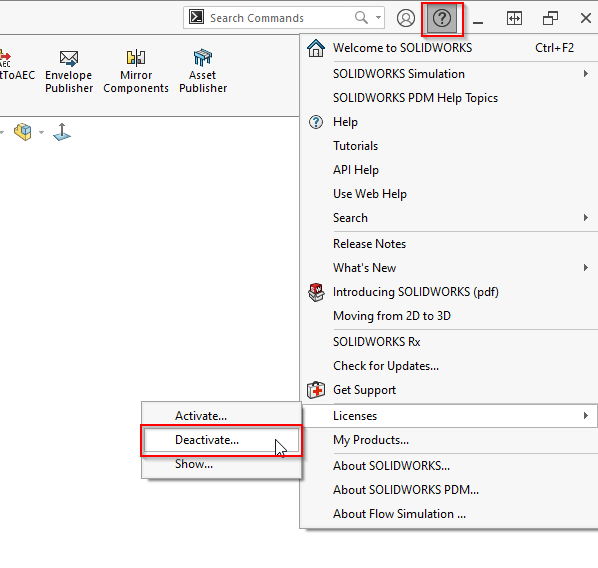This screenshot has width=598, height=568.
Task: Click the restore down window icon
Action: pyautogui.click(x=550, y=18)
